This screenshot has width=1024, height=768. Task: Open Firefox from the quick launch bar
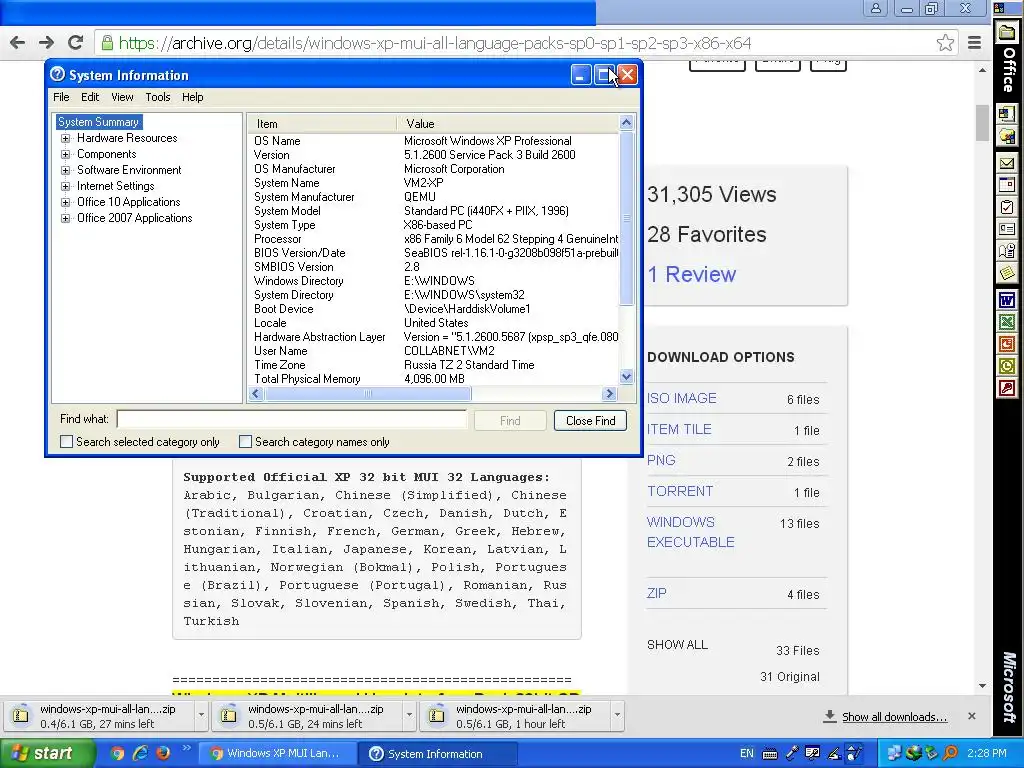click(x=163, y=753)
